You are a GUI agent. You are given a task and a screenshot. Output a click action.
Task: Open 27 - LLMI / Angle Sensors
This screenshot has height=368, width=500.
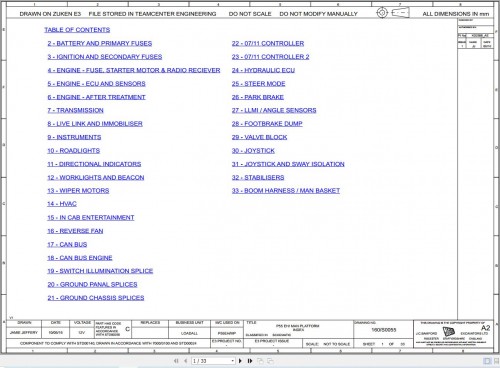coord(274,110)
